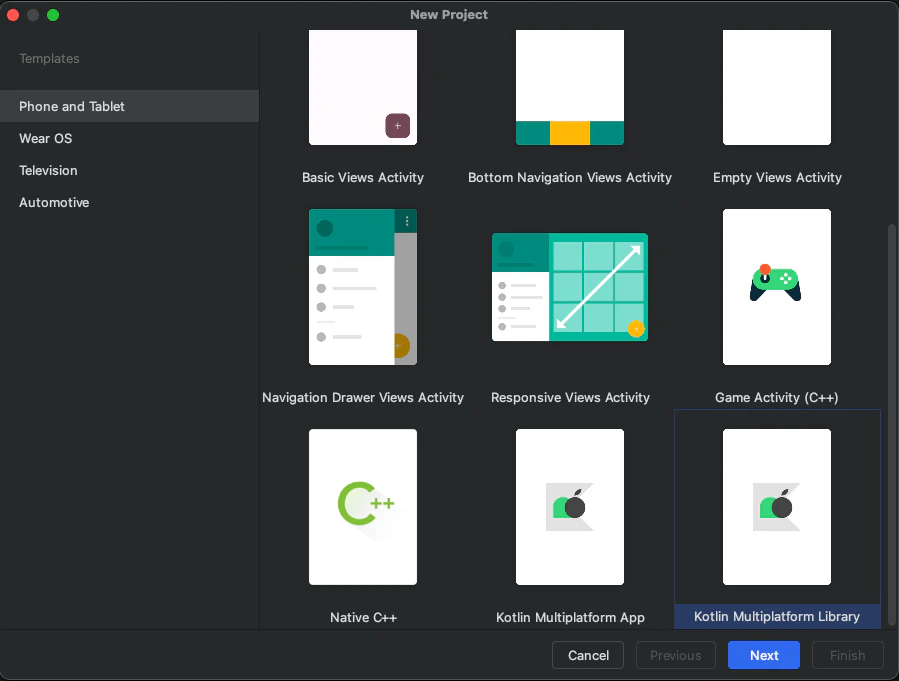Select the Kotlin Multiplatform App icon
Screen dimensions: 899x681
click(x=570, y=507)
